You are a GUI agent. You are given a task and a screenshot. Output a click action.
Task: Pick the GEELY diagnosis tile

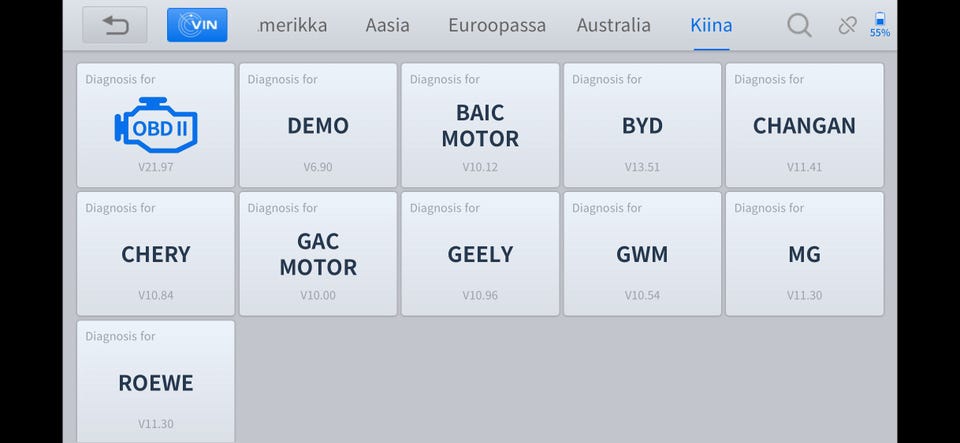(480, 254)
